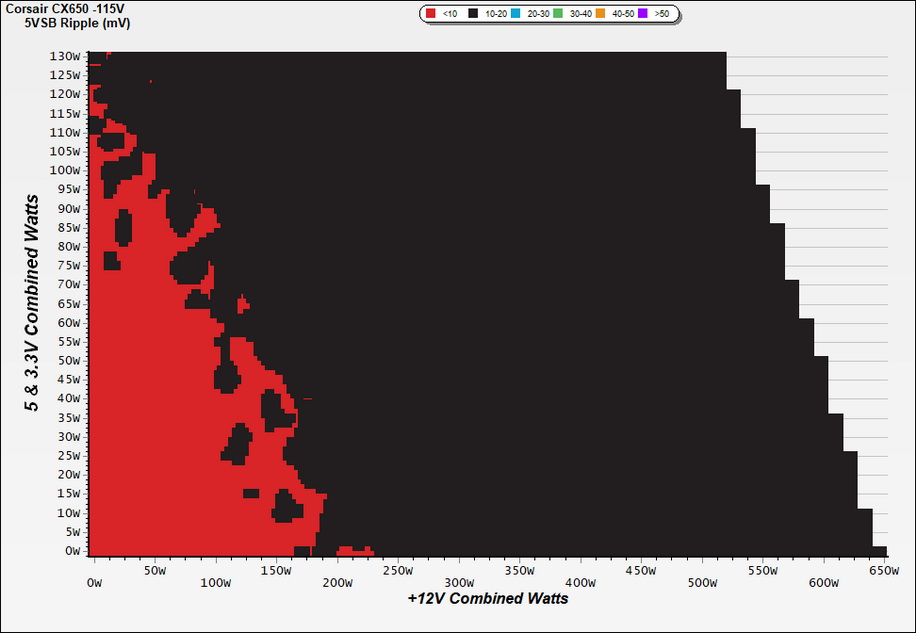Click the '400W' x-axis label
Screen dimensions: 916x633
(581, 583)
